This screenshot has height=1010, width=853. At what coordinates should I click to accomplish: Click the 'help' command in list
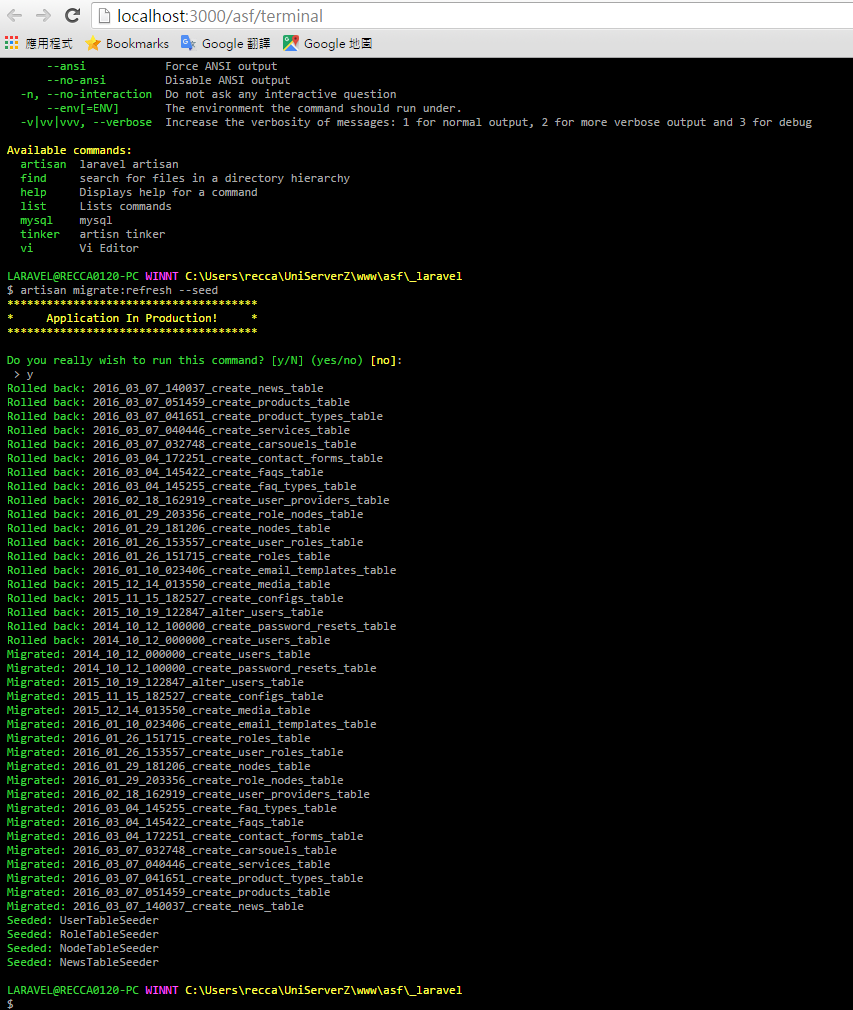33,192
